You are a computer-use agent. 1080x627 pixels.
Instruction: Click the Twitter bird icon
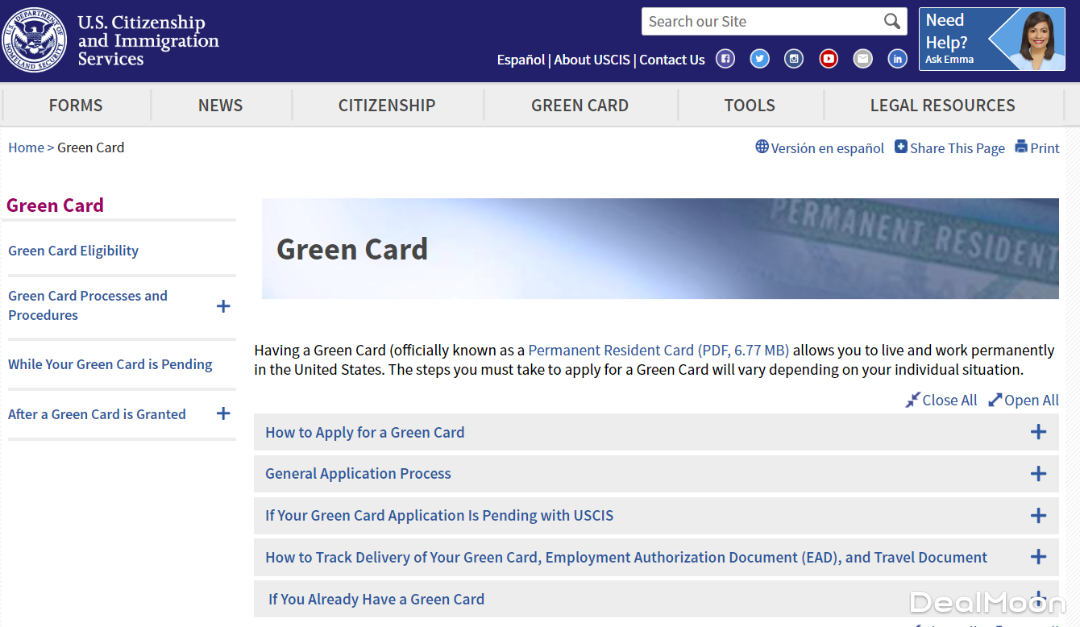[760, 59]
